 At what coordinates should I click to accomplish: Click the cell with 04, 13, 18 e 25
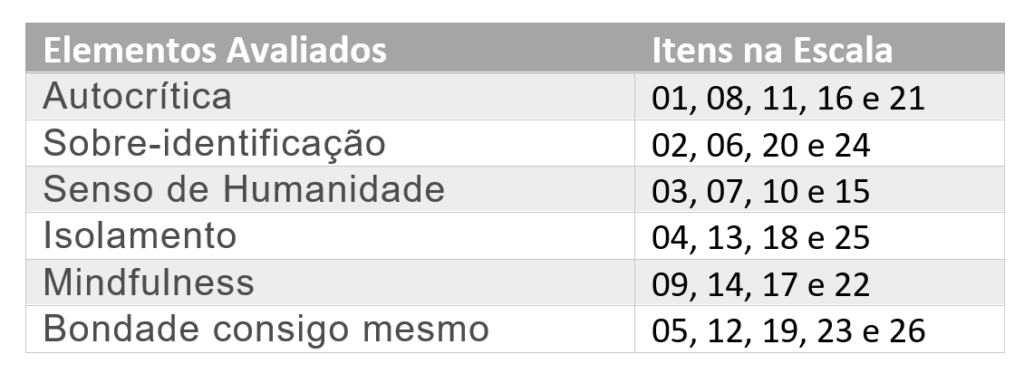point(819,236)
